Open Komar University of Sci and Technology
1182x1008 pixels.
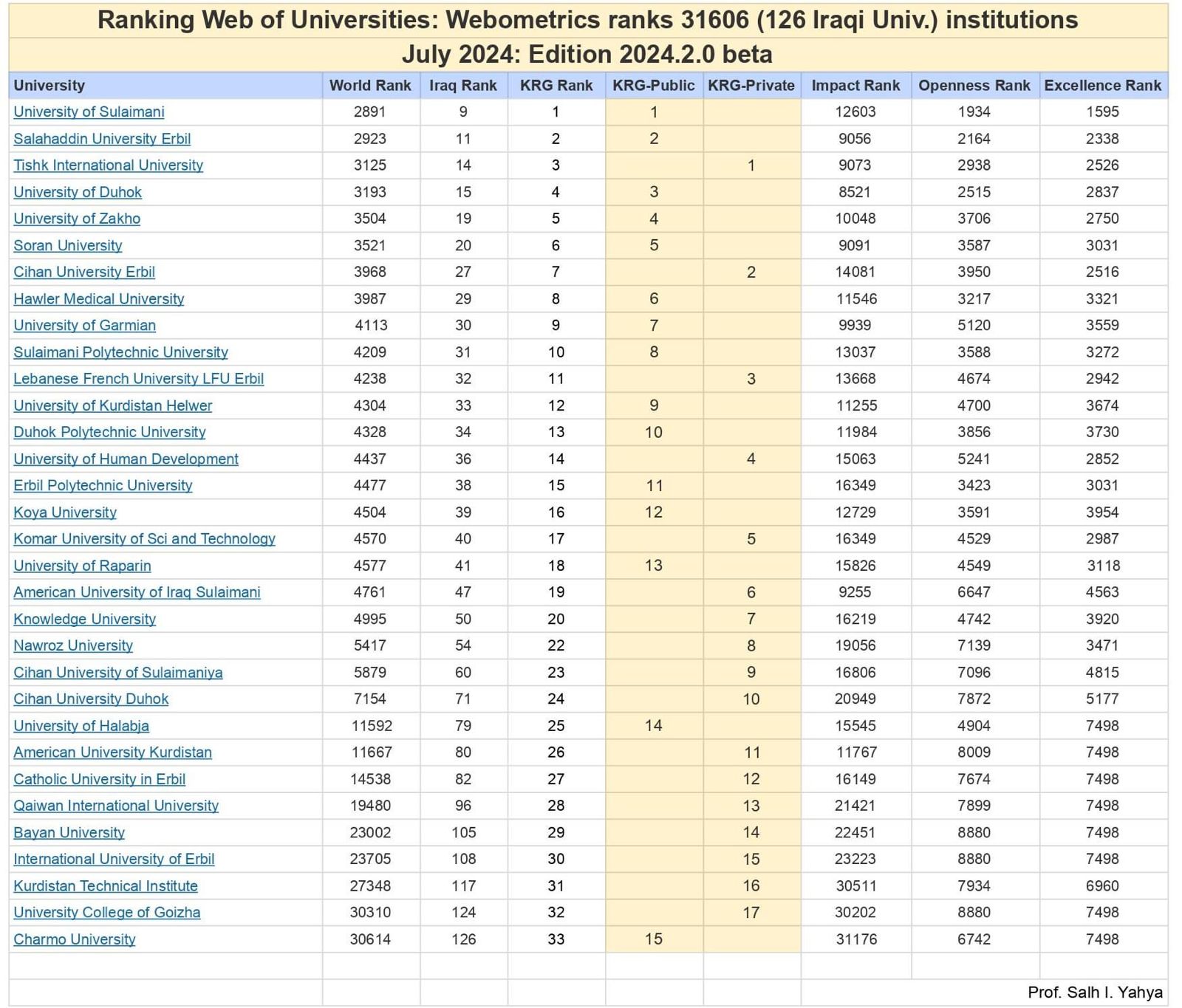click(x=144, y=539)
